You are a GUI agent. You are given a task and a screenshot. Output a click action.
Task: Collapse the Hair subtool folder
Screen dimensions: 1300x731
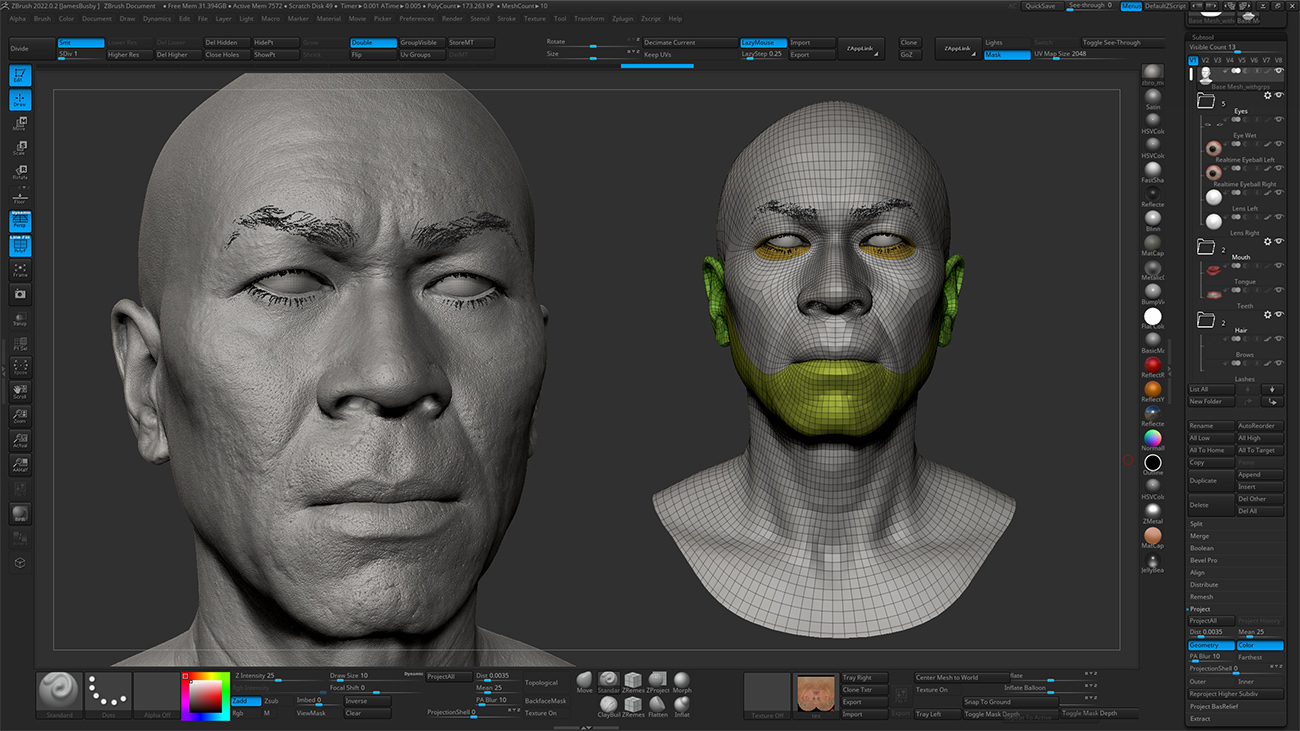(1206, 320)
